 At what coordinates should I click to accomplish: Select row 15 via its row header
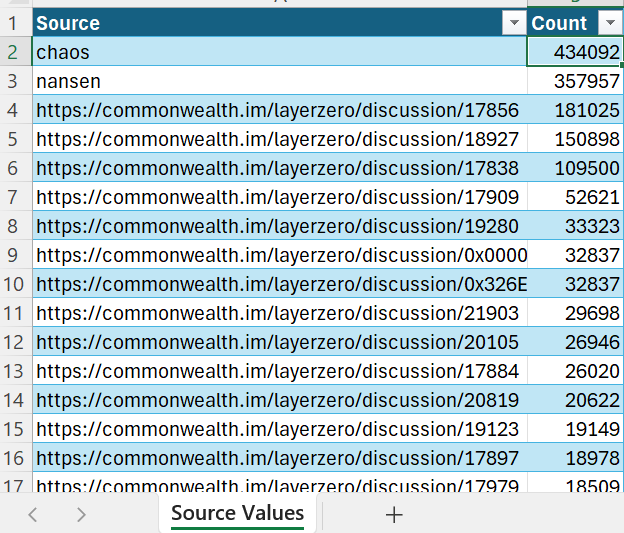[16, 429]
